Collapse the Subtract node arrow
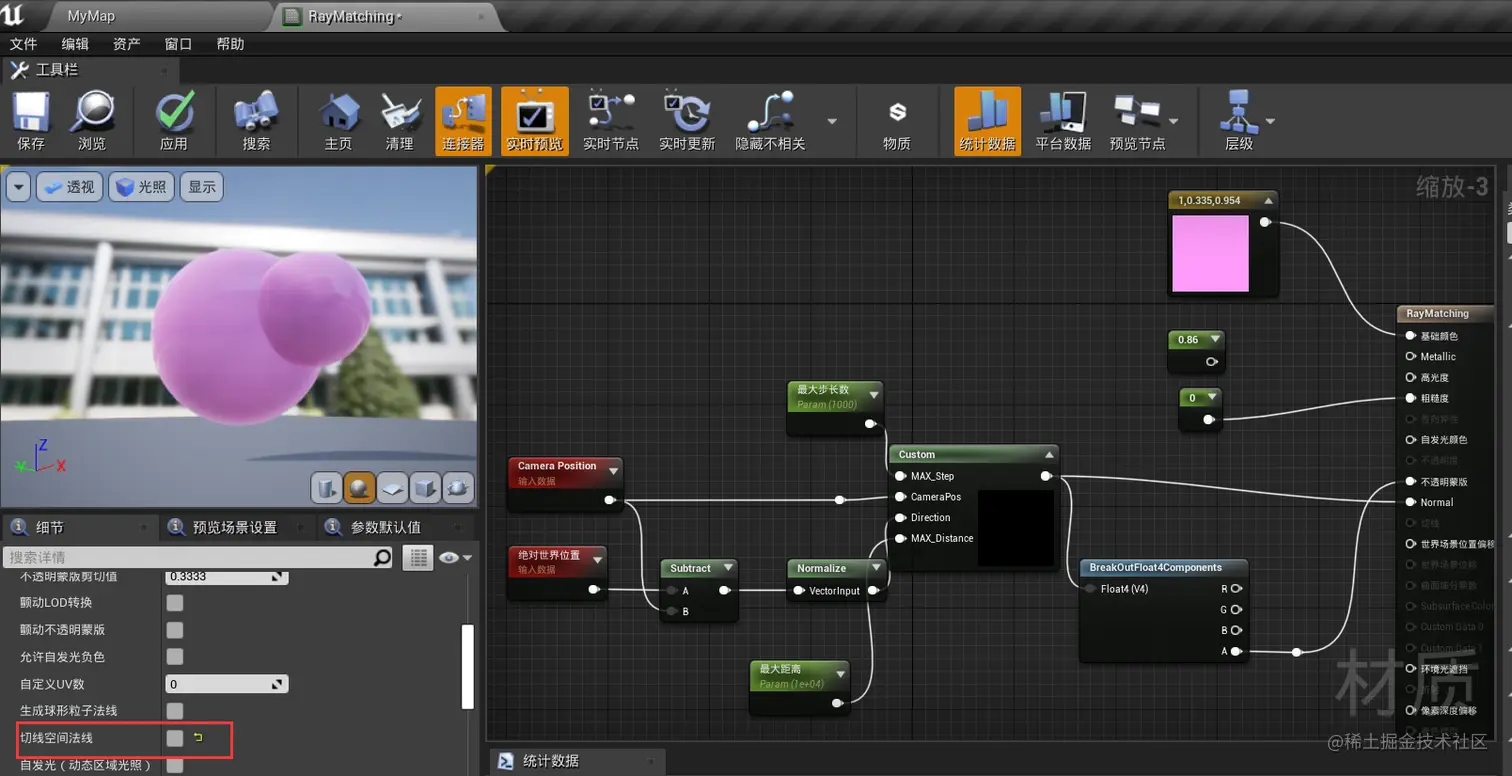Image resolution: width=1512 pixels, height=776 pixels. tap(728, 568)
